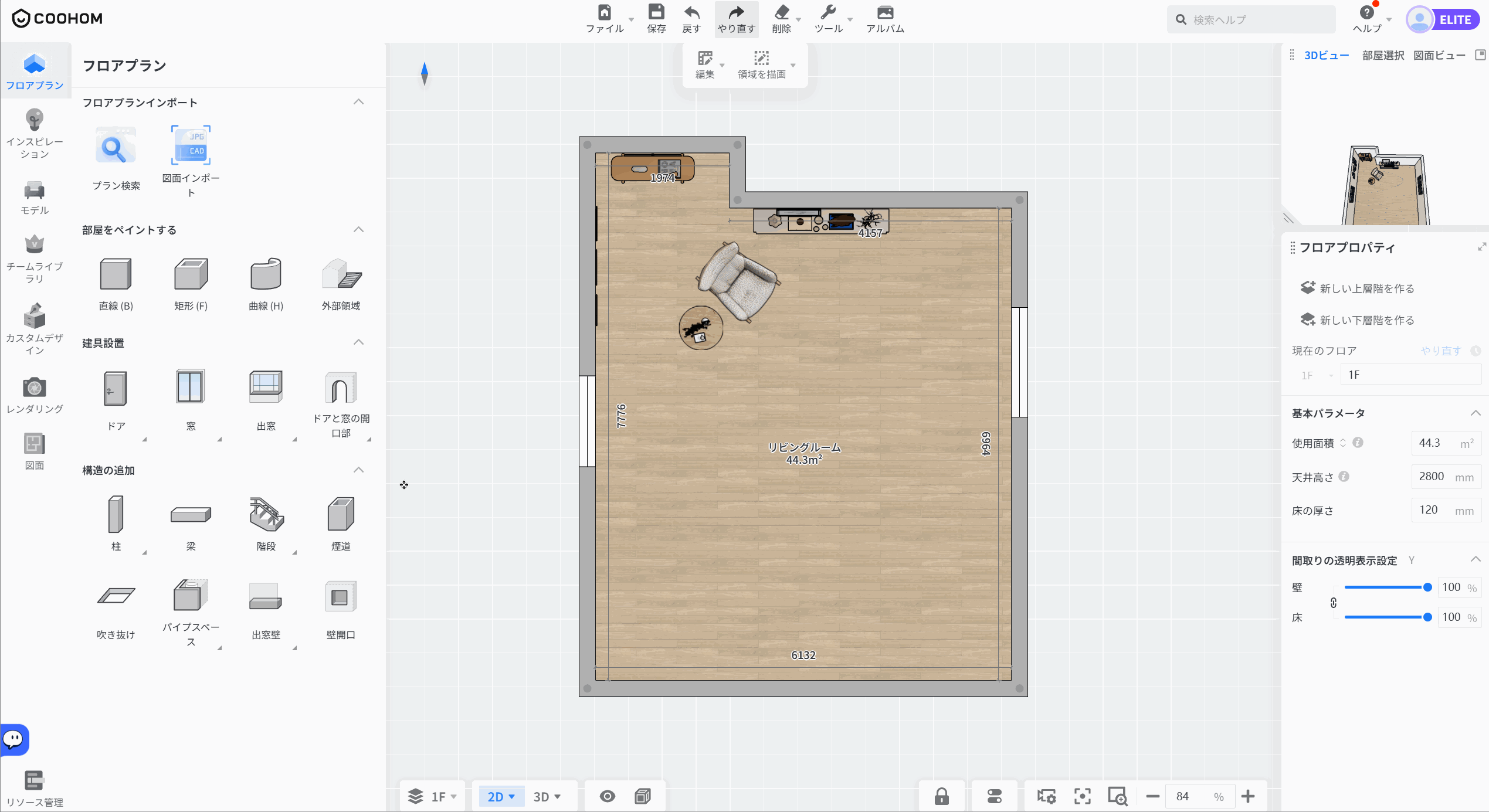1489x812 pixels.
Task: Toggle the preview panel pop-out icon
Action: pos(1480,55)
